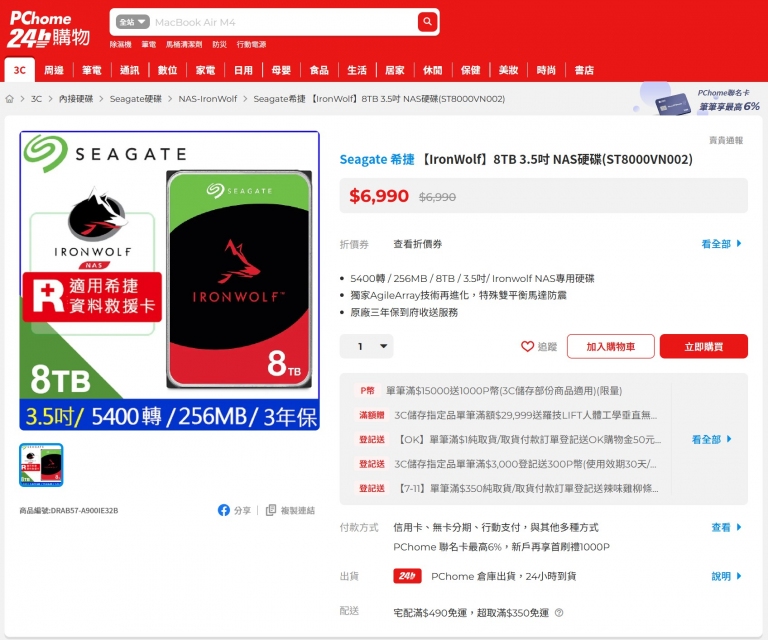Click the 加入購物車 button
This screenshot has height=640, width=768.
click(x=610, y=347)
